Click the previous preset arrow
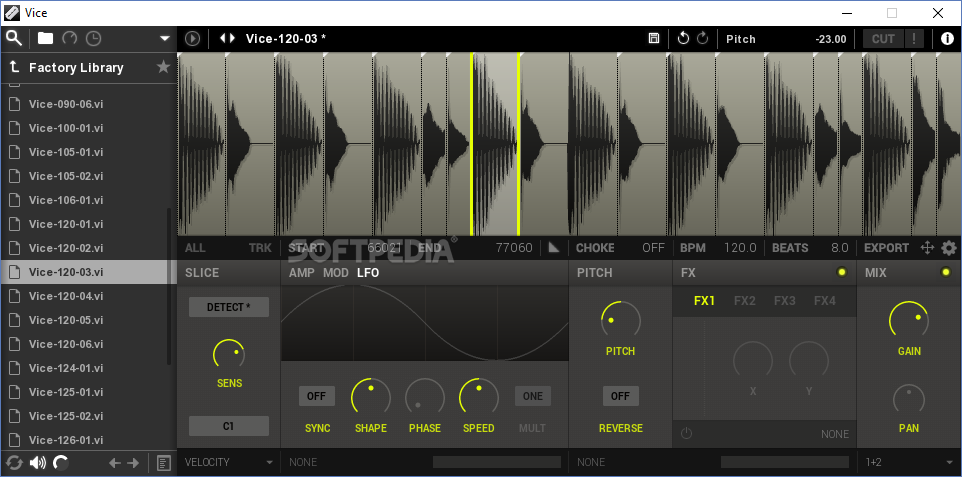Screen dimensions: 962x477 pos(223,38)
